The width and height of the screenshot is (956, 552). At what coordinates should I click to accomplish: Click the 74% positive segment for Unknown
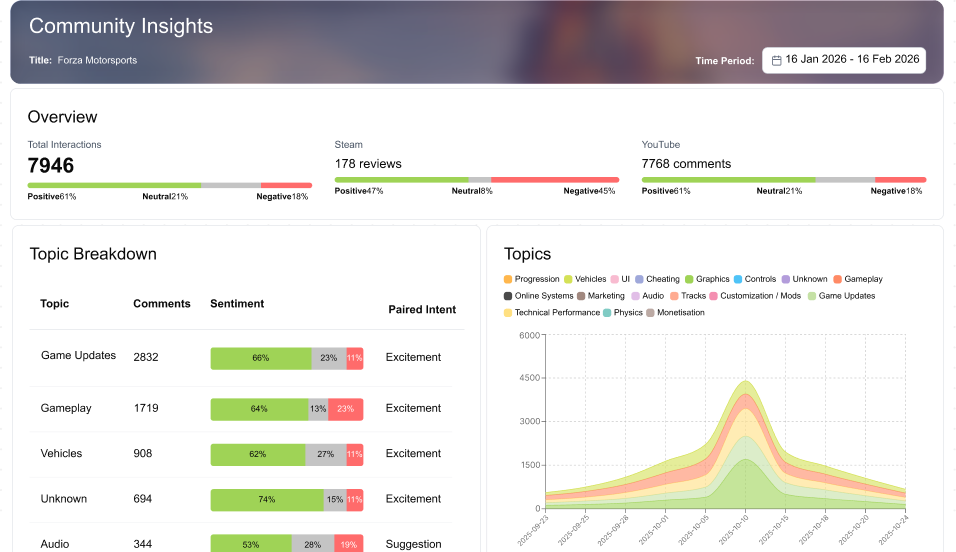[x=266, y=499]
